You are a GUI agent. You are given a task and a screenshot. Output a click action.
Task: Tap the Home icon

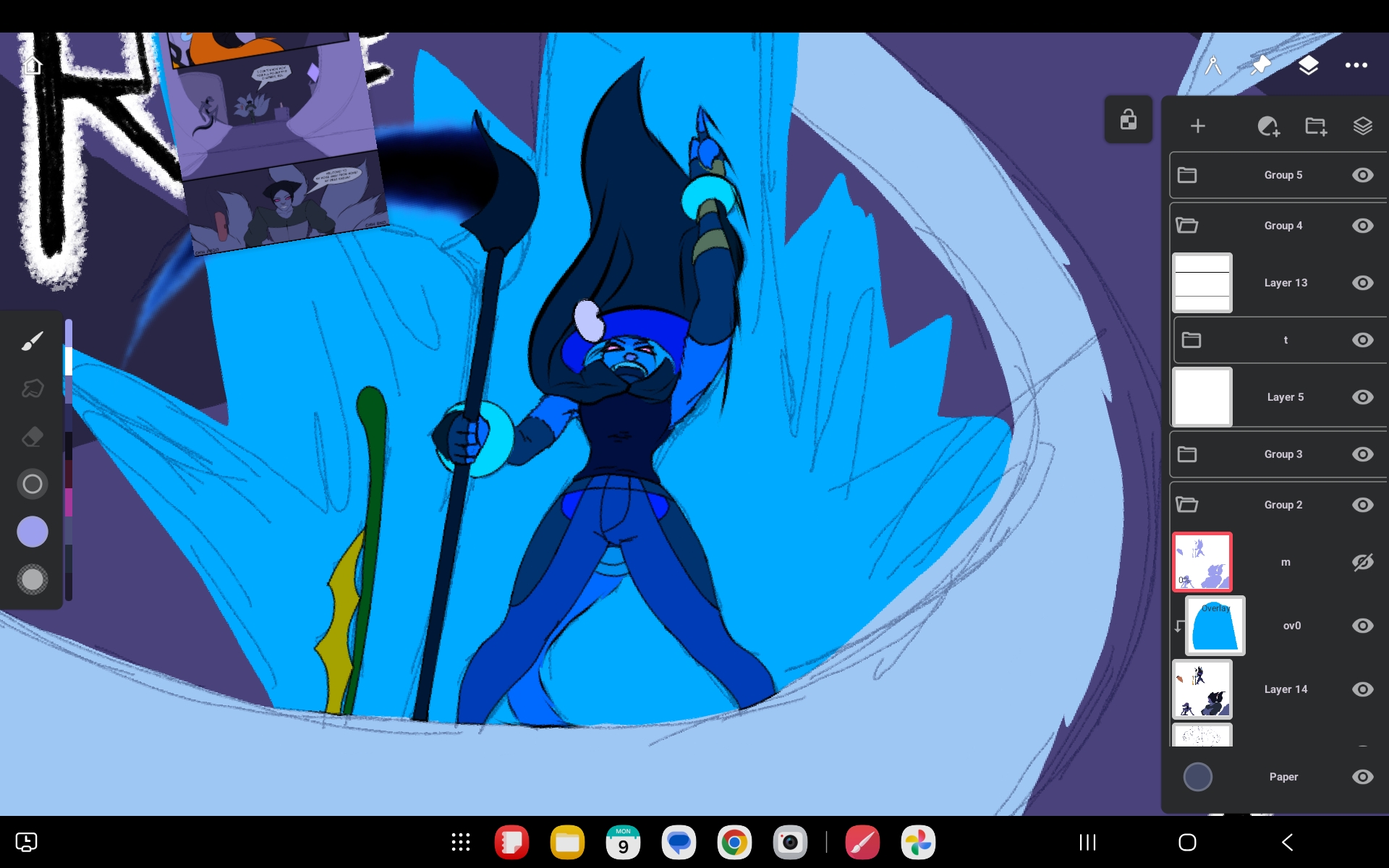[x=33, y=66]
